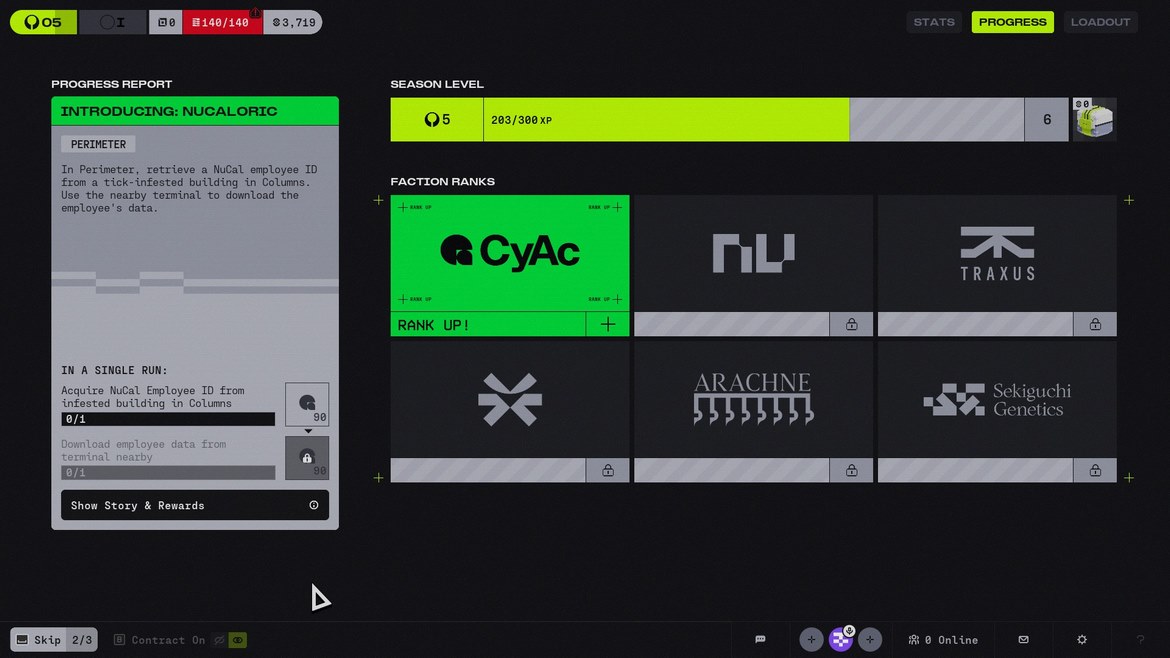Switch to the Stats tab

(x=934, y=22)
